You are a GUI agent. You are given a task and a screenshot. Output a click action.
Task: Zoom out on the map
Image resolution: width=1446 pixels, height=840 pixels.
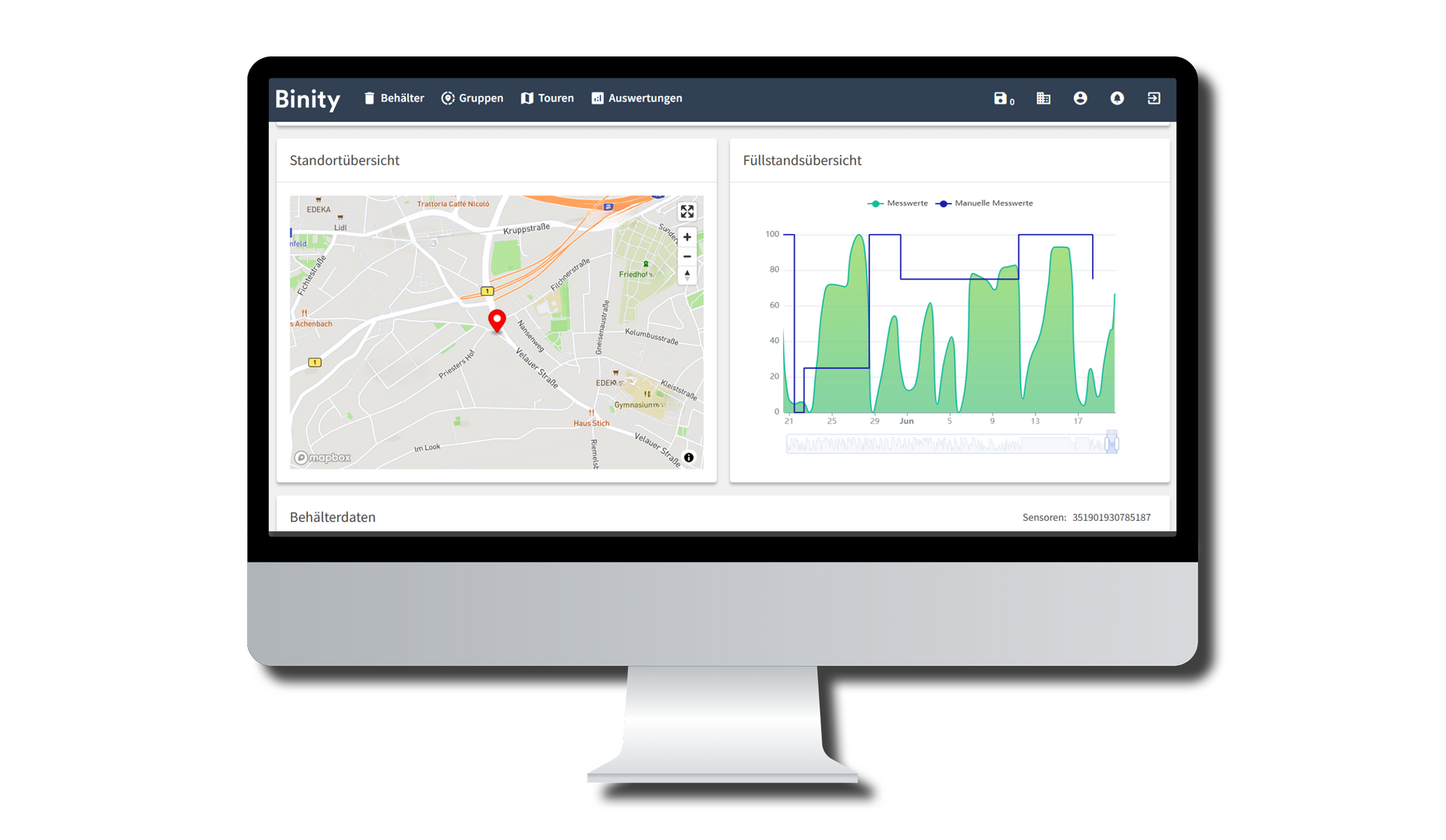tap(687, 256)
